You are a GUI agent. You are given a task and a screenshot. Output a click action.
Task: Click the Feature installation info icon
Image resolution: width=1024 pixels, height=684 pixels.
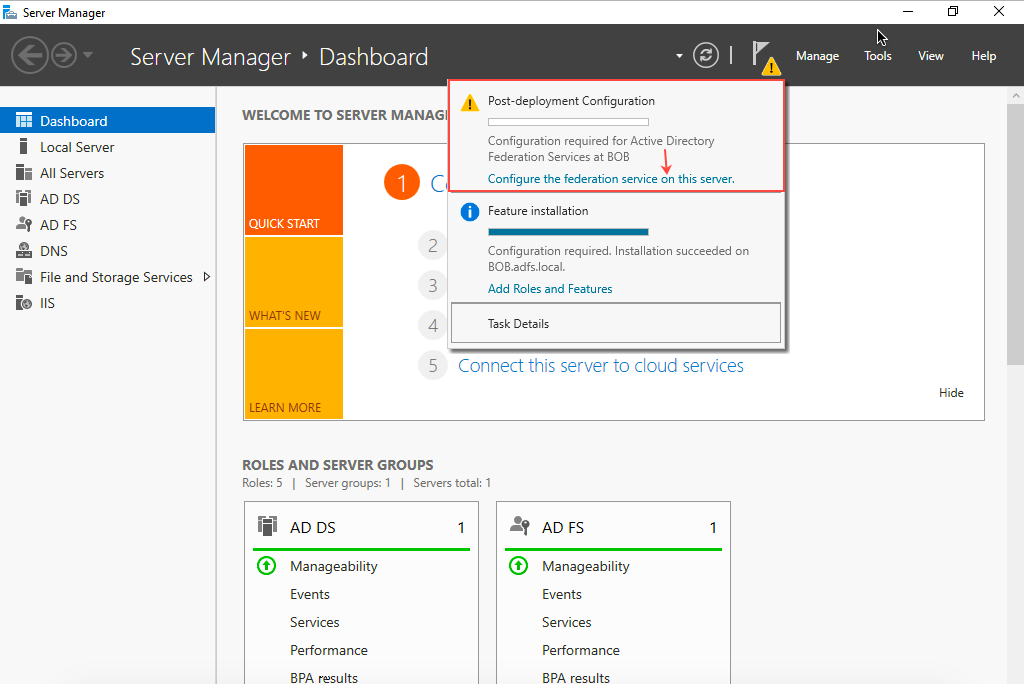point(470,212)
